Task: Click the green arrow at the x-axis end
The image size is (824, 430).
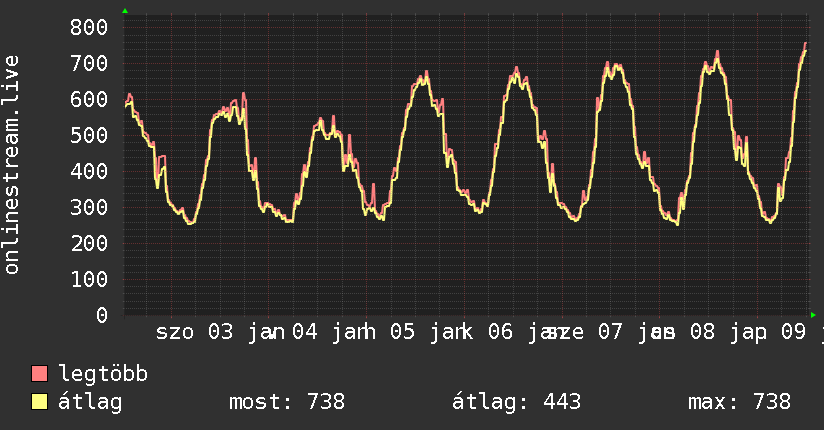Action: (813, 315)
